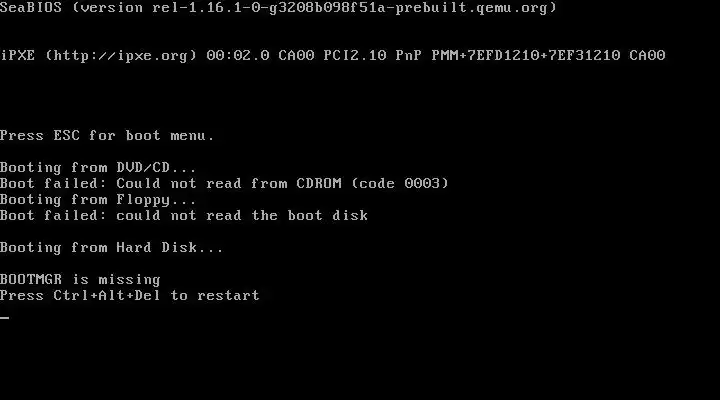The height and width of the screenshot is (400, 720).
Task: Click the "BOOTMGR is missing" error
Action: pos(80,280)
